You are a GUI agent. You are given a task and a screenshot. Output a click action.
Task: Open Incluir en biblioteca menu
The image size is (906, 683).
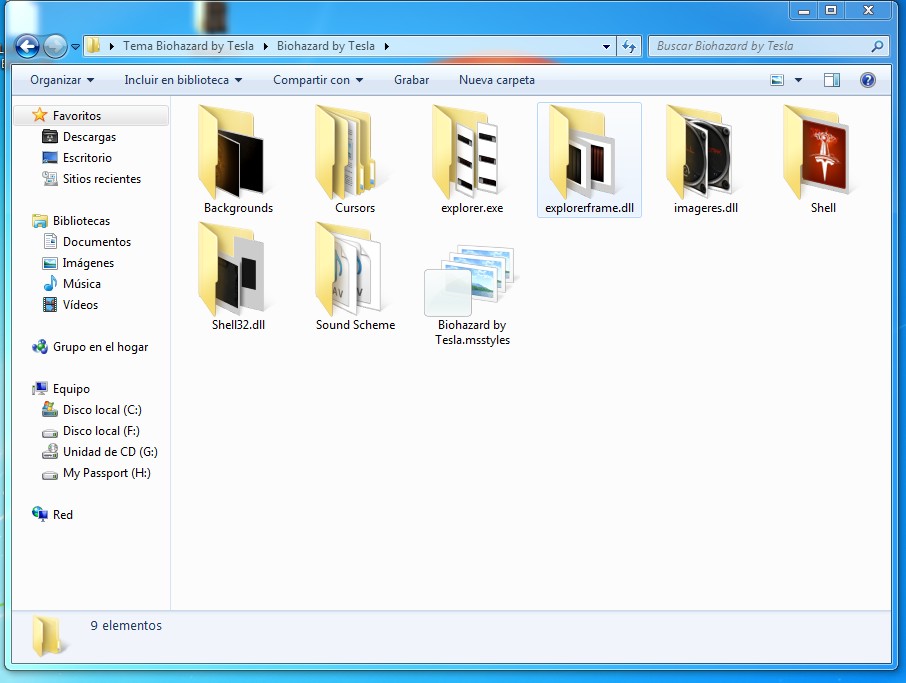183,80
